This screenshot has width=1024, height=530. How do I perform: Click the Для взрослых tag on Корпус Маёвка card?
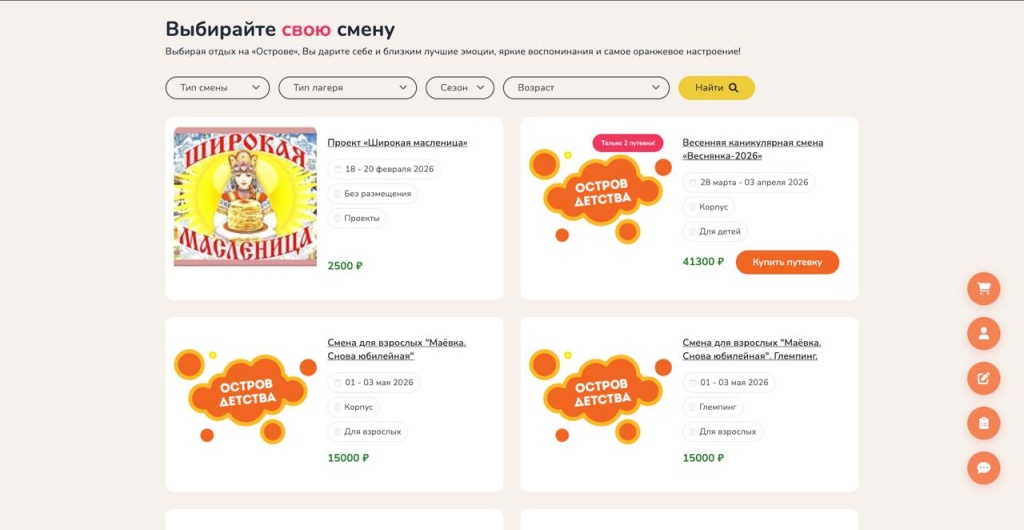(x=368, y=432)
